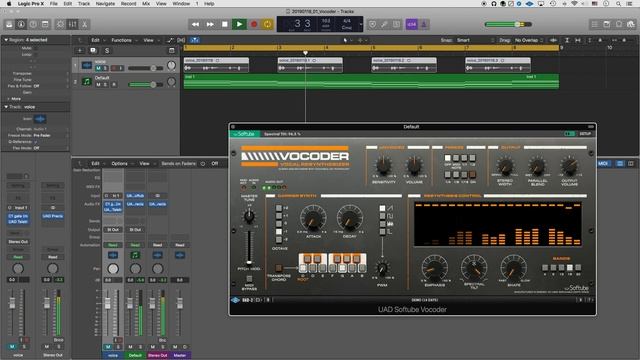The image size is (640, 360).
Task: Click the MIDI button right of plugin window
Action: click(x=603, y=163)
